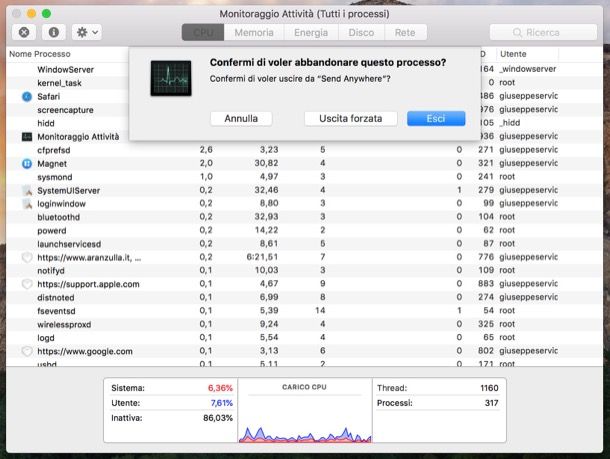
Task: Click PID 776 in aranzulla row
Action: pos(486,257)
